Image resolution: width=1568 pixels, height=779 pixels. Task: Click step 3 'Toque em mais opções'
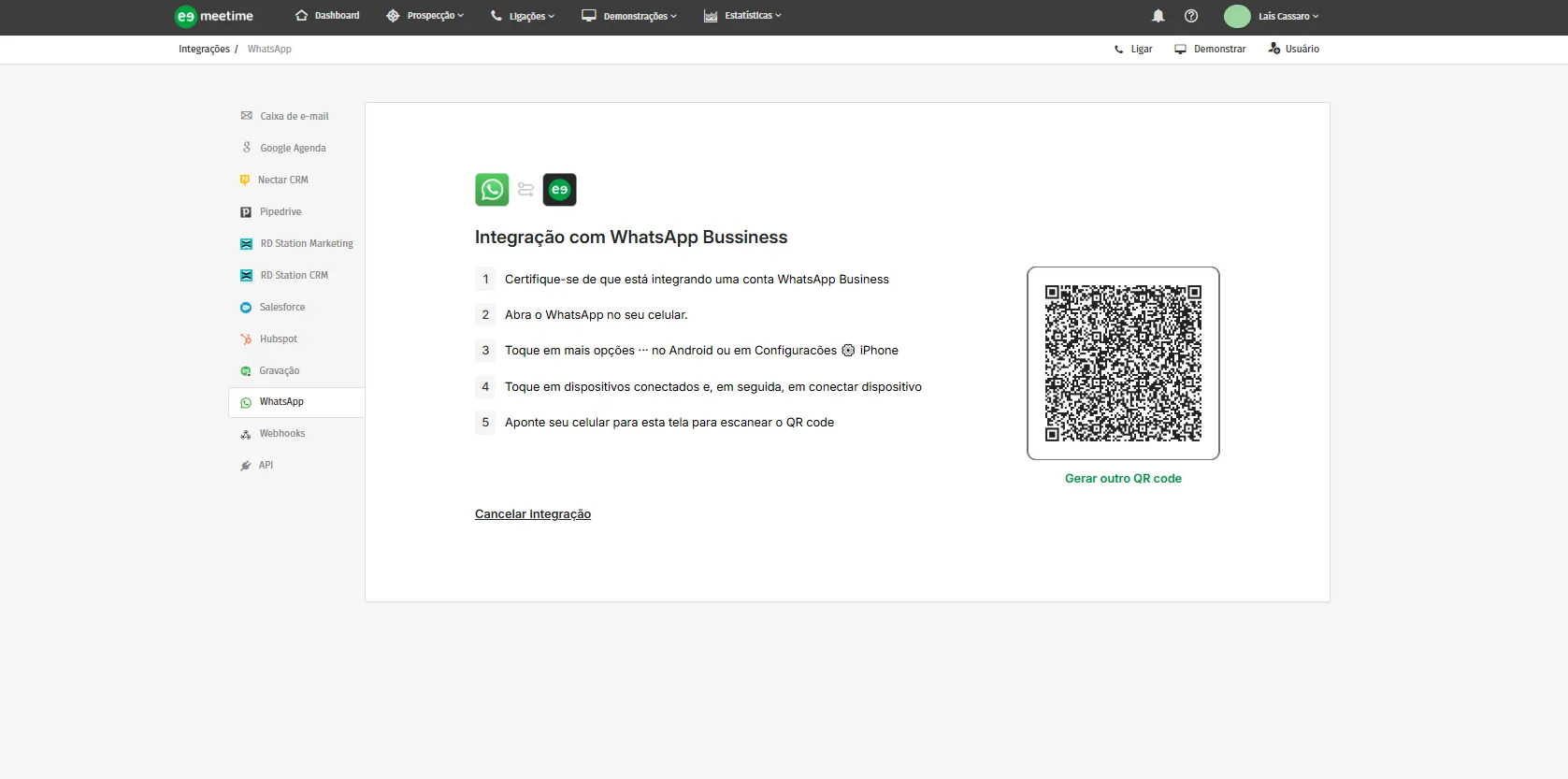701,351
